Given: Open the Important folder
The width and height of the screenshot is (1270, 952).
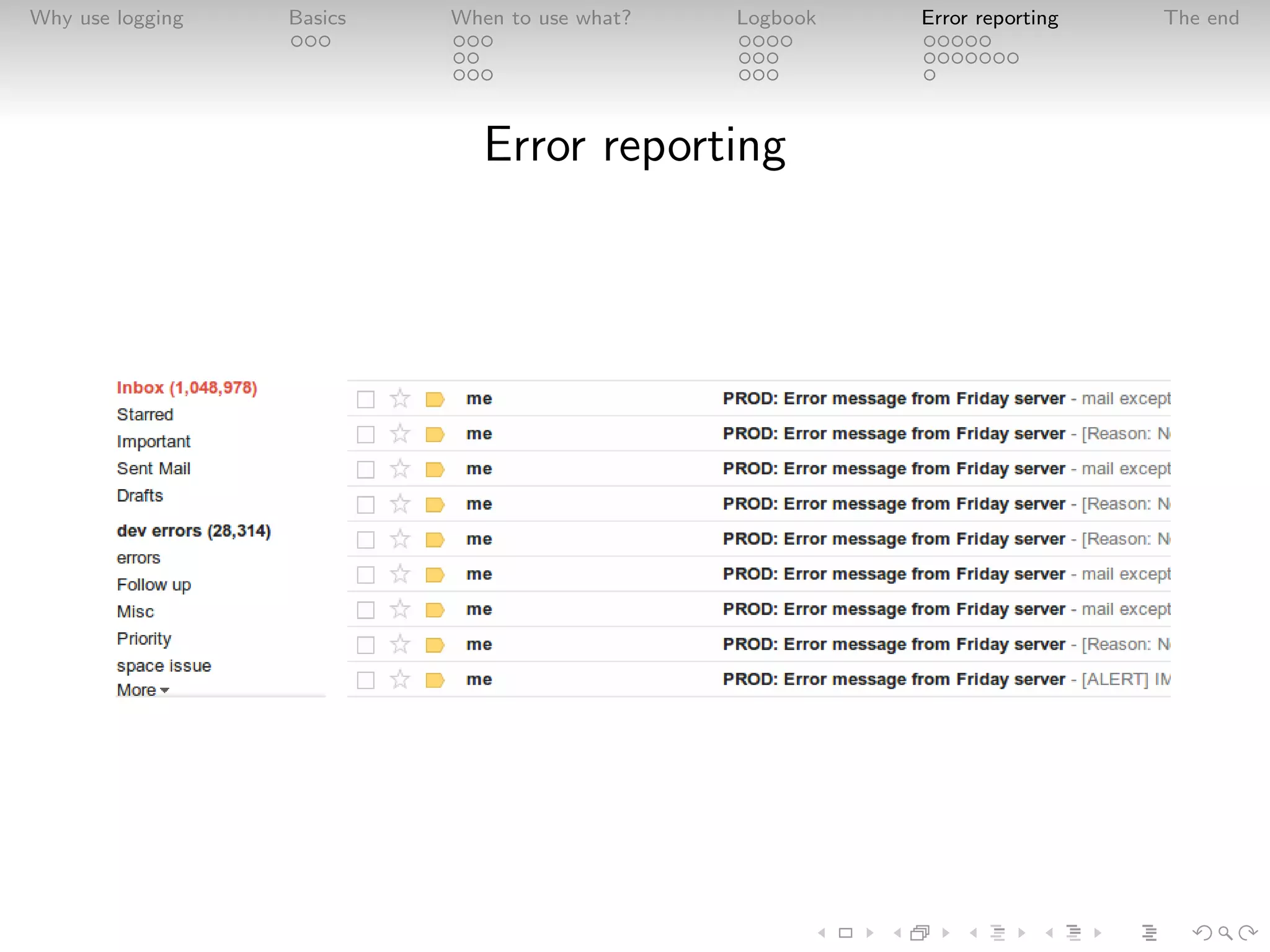Looking at the screenshot, I should point(154,442).
